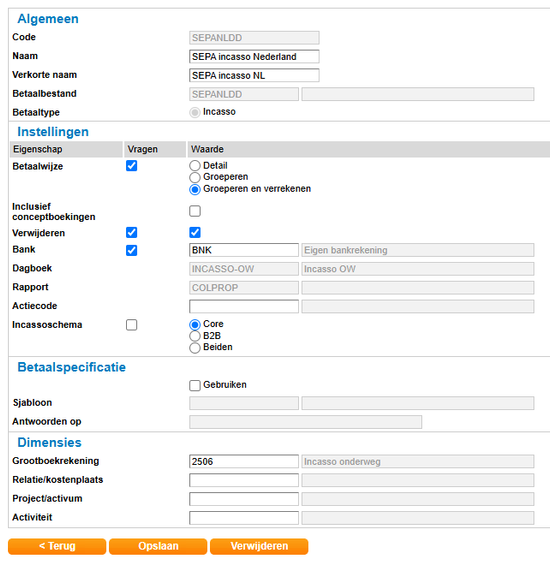Edit the Grootboekrekening field 2506
Image resolution: width=550 pixels, height=565 pixels.
[244, 462]
